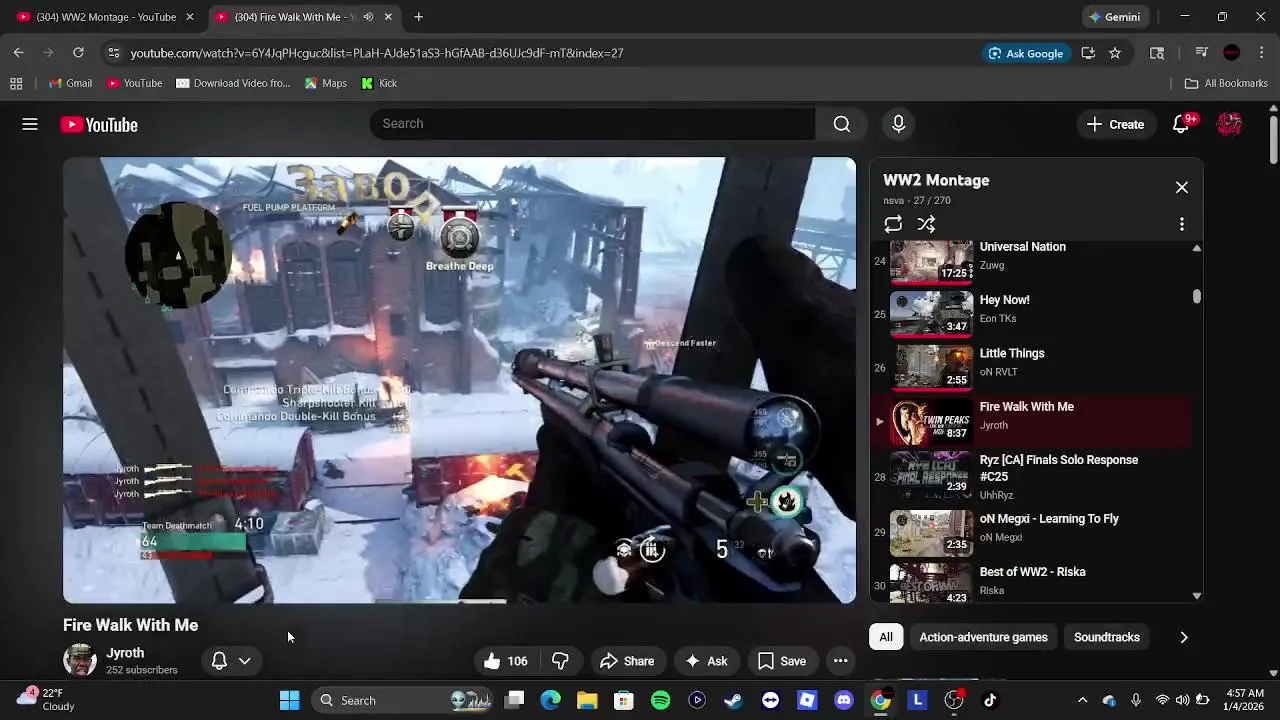
Task: Open the YouTube account avatar menu
Action: [x=1229, y=124]
